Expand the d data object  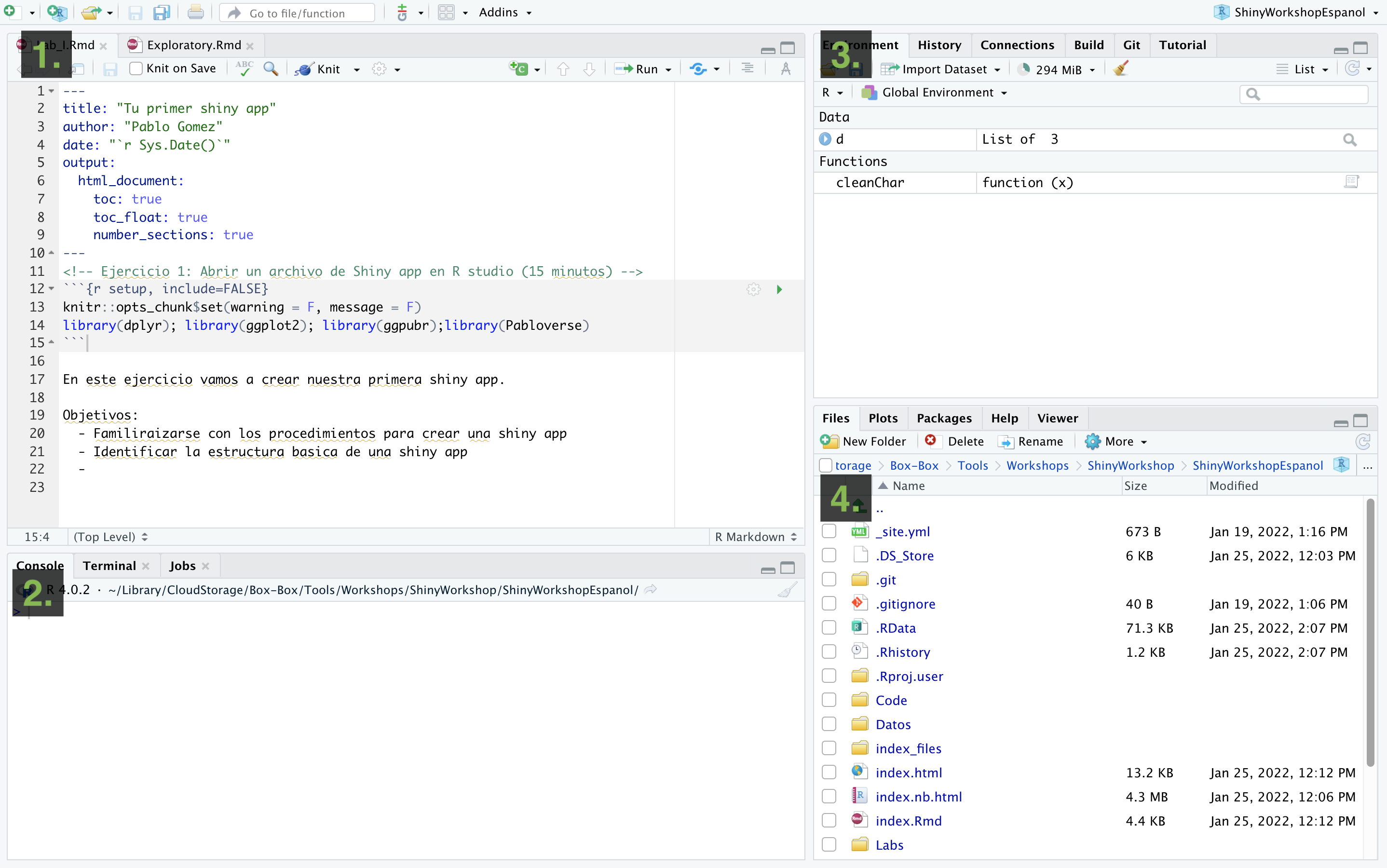(825, 139)
